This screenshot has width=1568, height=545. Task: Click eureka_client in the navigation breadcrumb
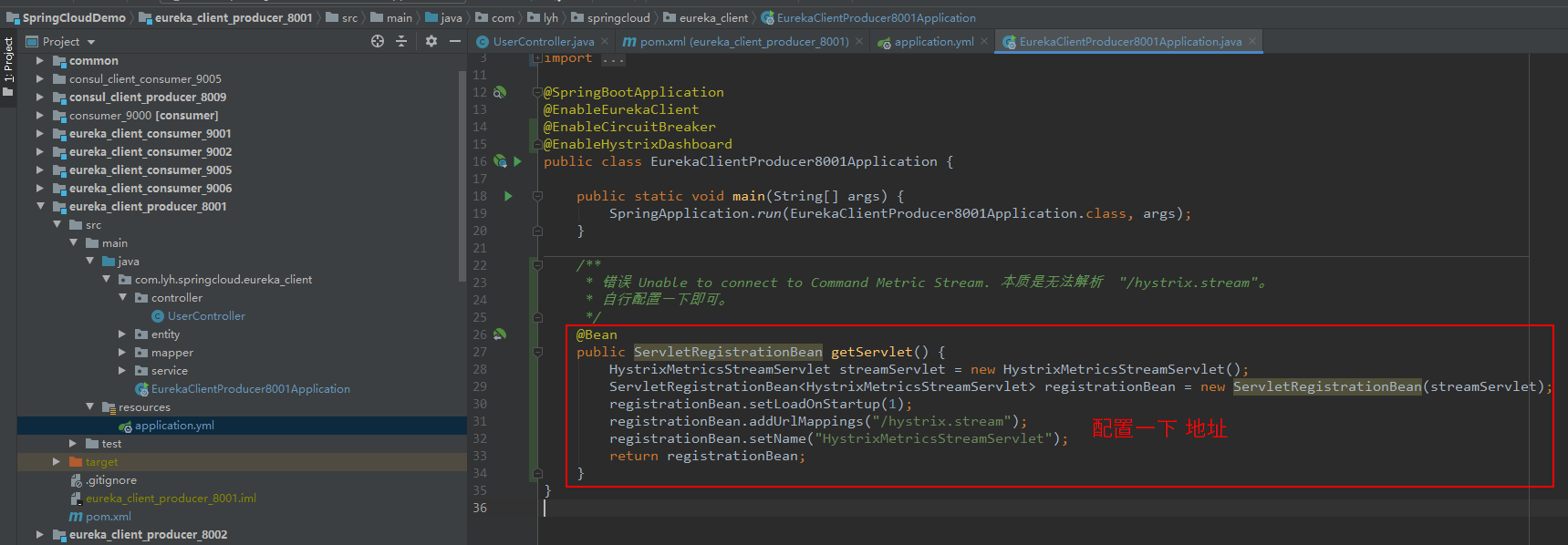click(705, 17)
